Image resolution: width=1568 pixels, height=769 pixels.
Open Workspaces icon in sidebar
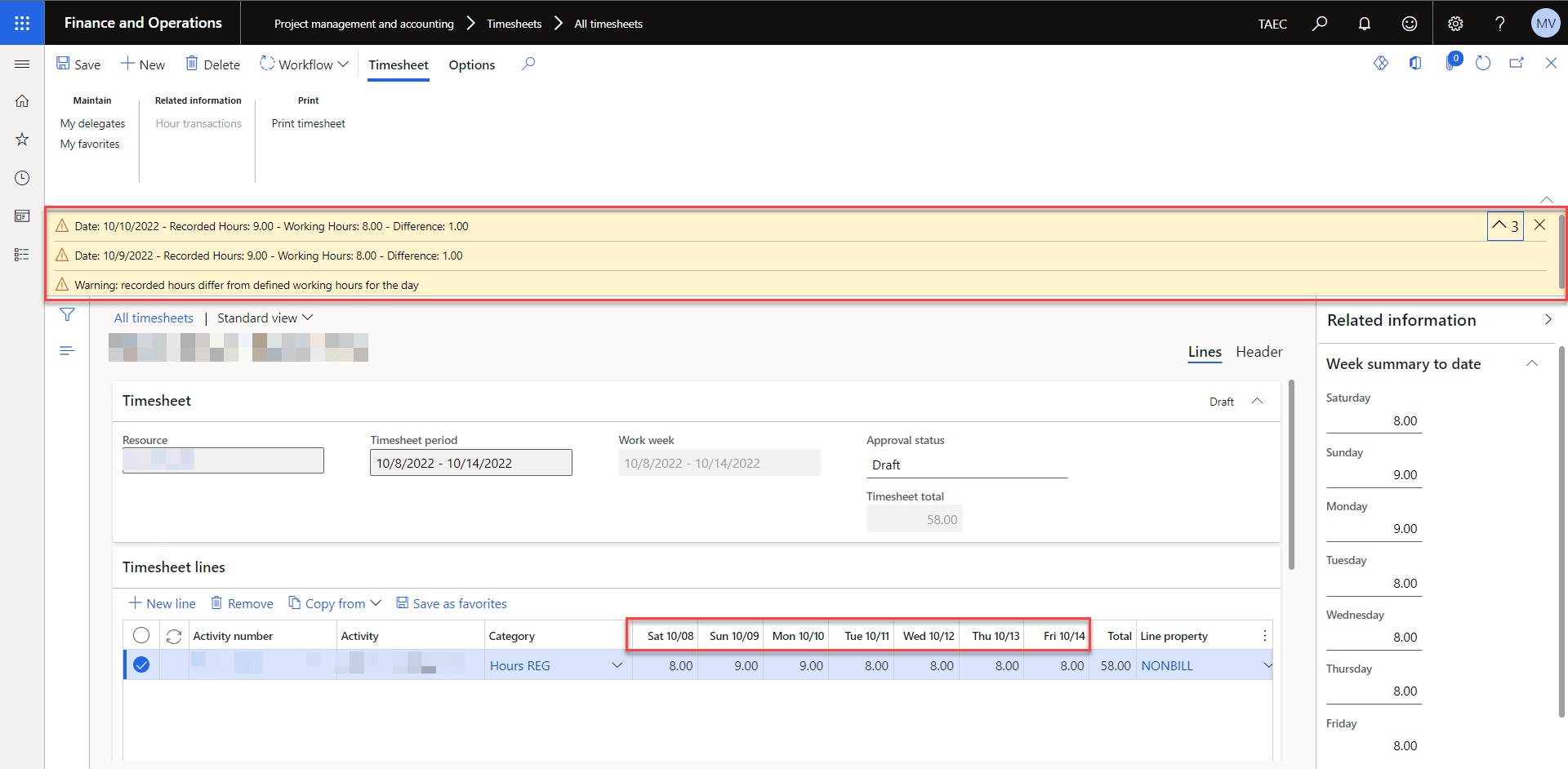pos(22,216)
